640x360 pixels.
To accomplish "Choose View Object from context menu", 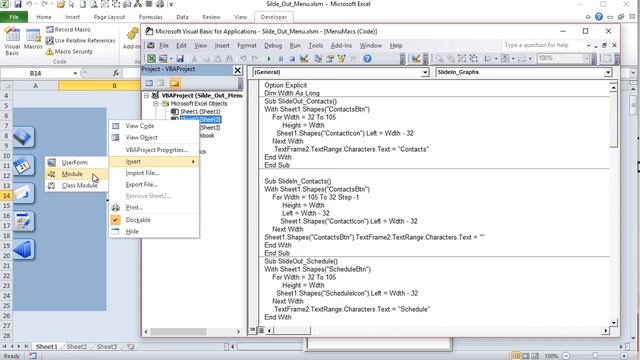I will pyautogui.click(x=154, y=138).
